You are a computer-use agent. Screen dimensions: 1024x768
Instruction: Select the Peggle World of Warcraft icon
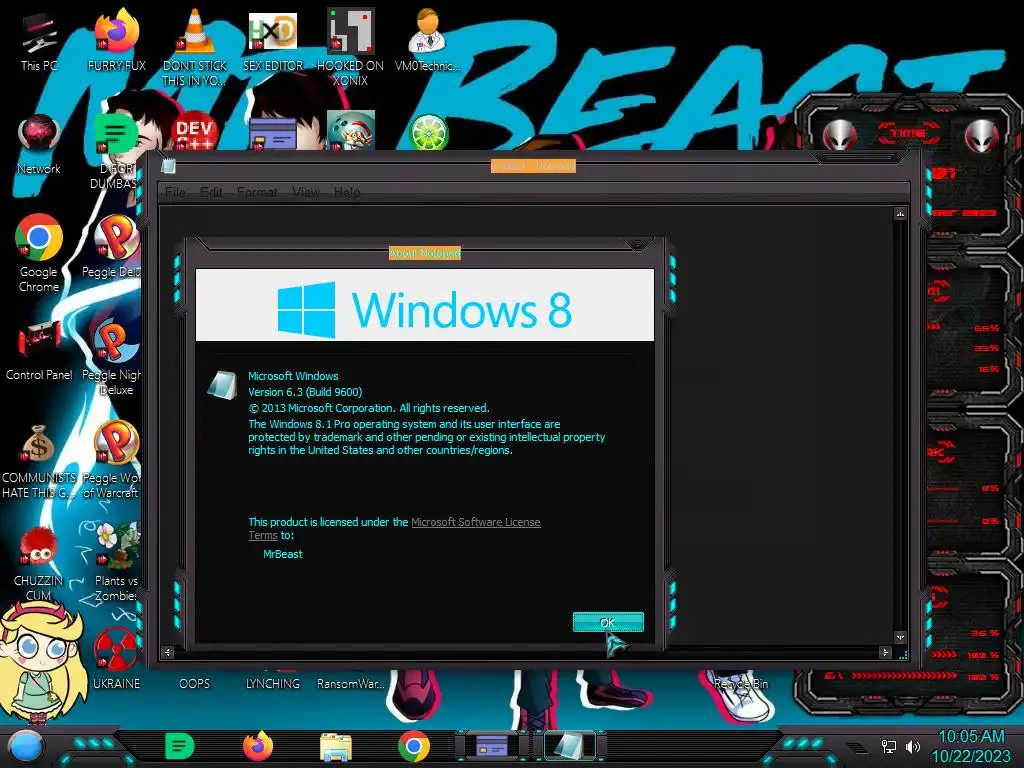click(114, 460)
